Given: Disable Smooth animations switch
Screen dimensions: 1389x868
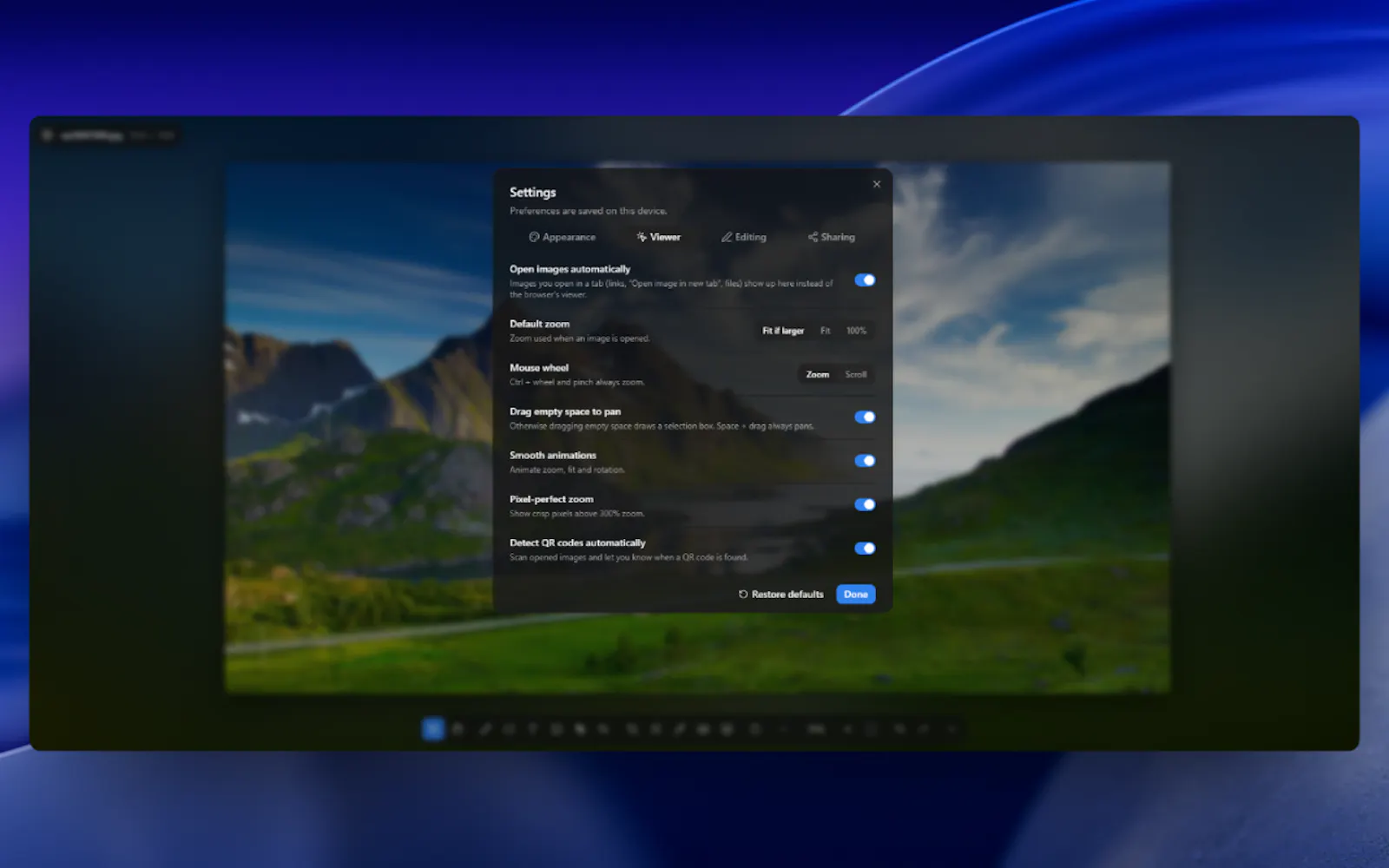Looking at the screenshot, I should [x=865, y=461].
